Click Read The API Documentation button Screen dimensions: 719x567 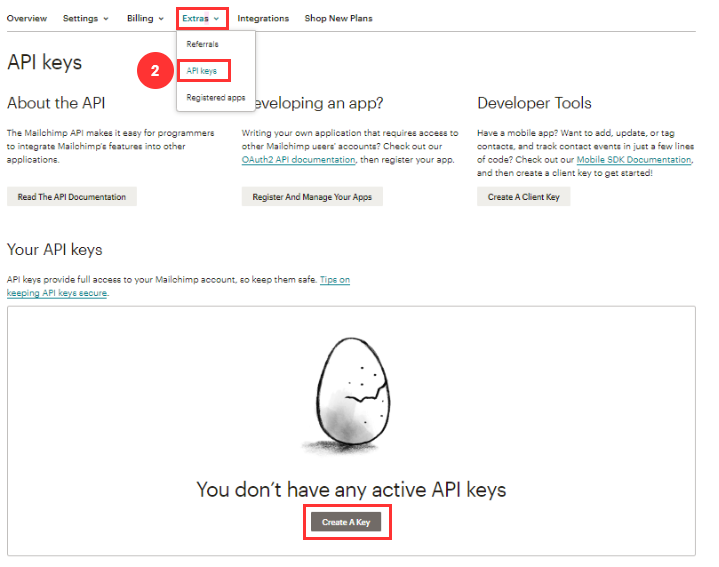click(72, 197)
